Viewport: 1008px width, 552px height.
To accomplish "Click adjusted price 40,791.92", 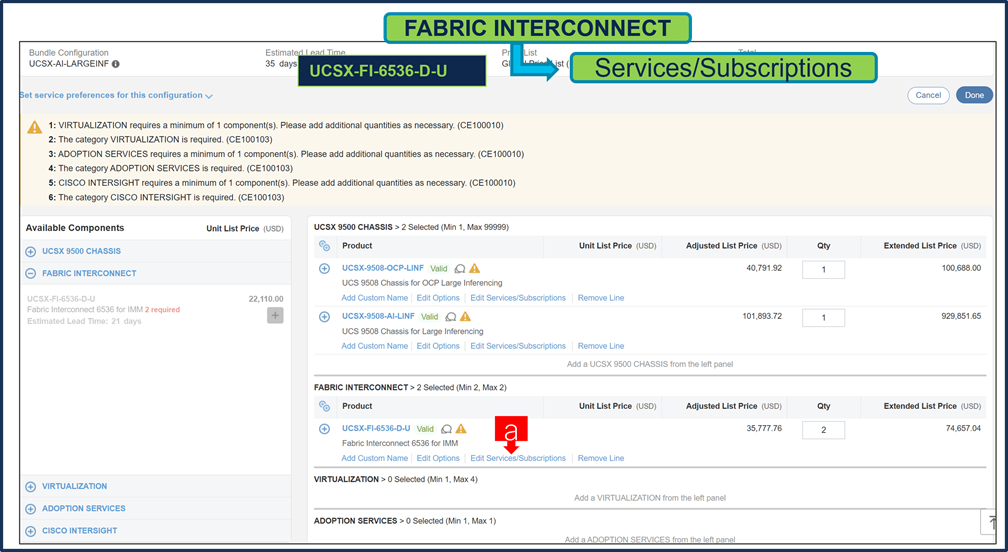I will (x=764, y=268).
